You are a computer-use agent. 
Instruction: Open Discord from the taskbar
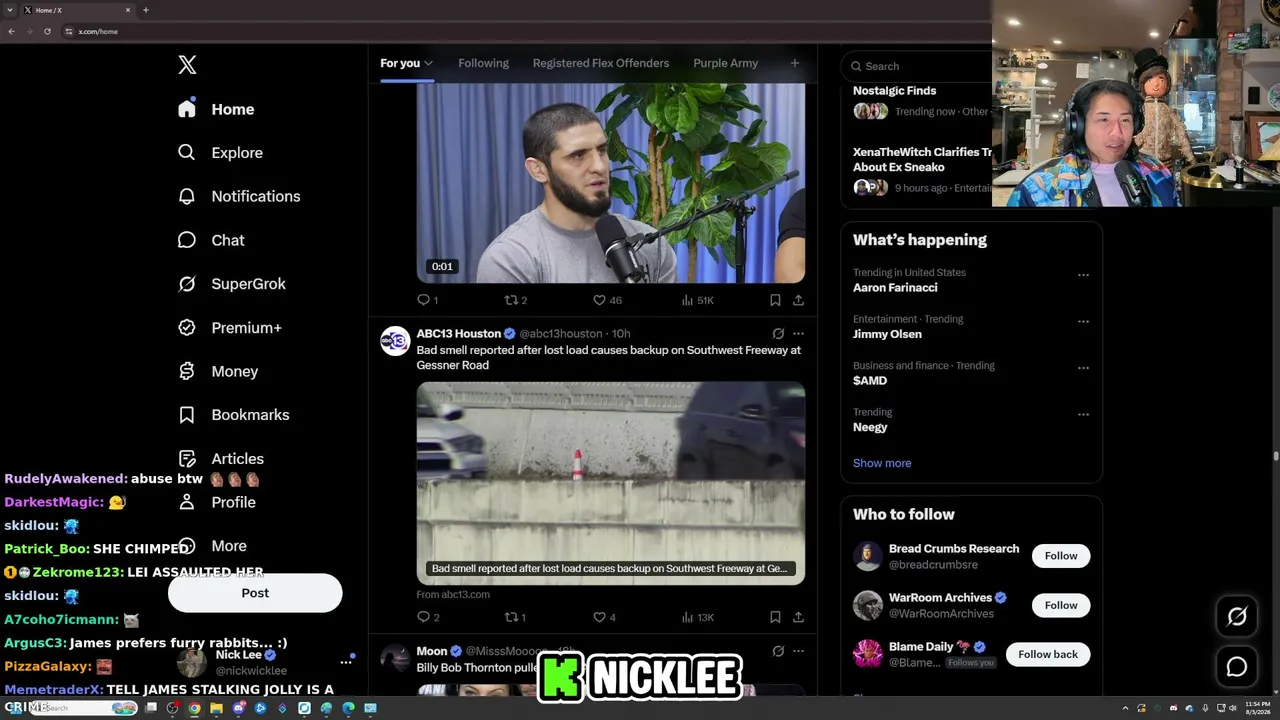pos(238,708)
